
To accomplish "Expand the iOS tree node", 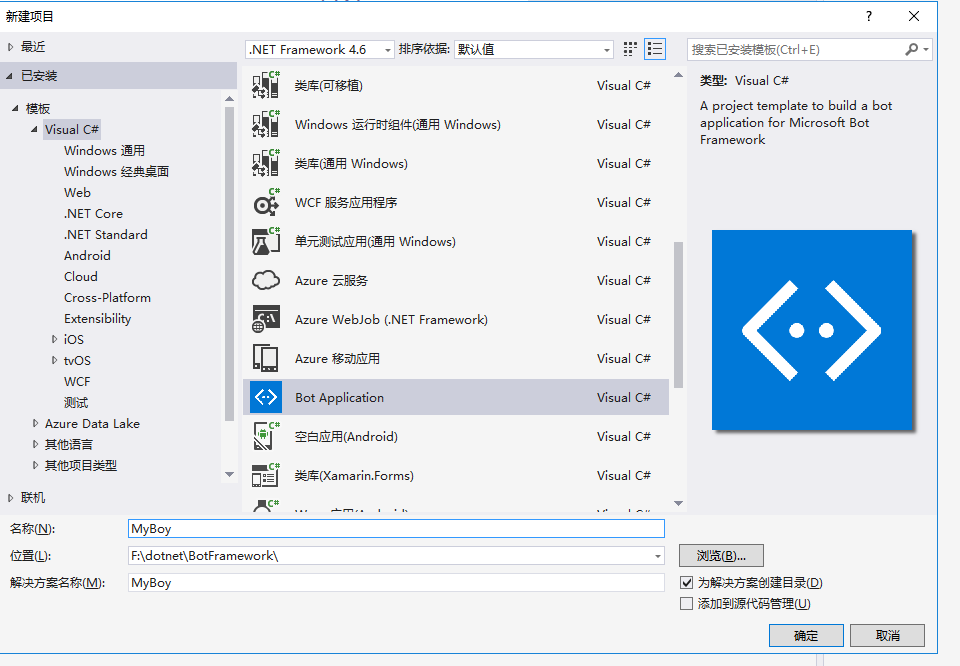I will (x=54, y=339).
